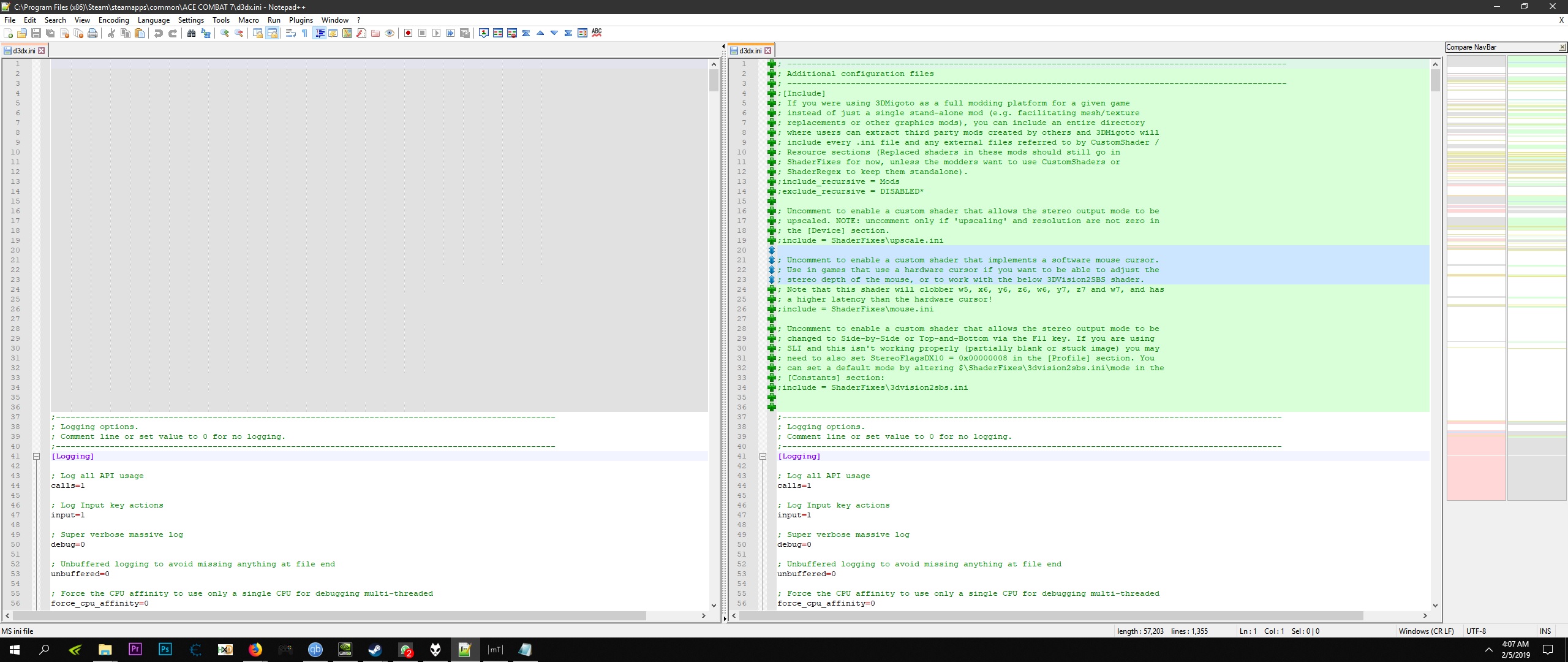Click the Save All toolbar icon

50,33
